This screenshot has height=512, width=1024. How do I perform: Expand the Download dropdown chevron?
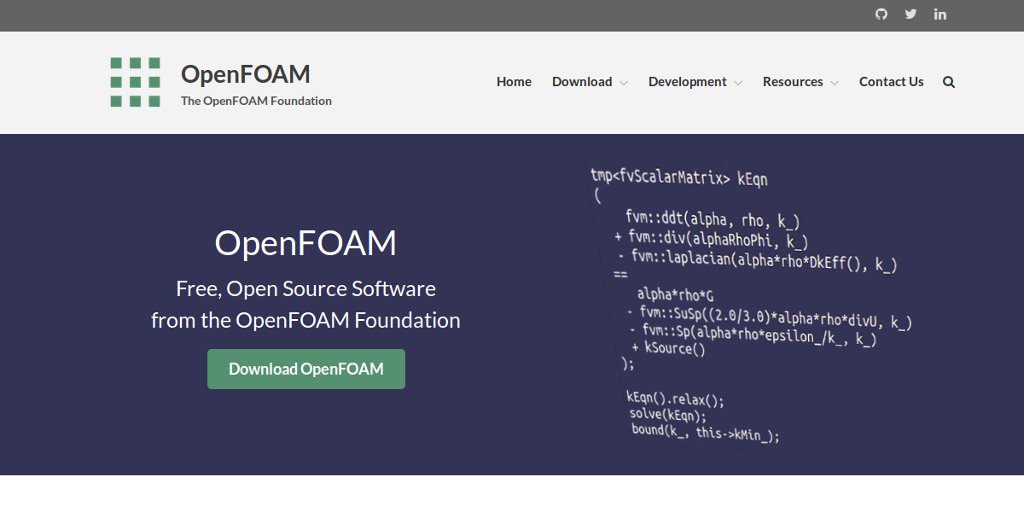[624, 83]
